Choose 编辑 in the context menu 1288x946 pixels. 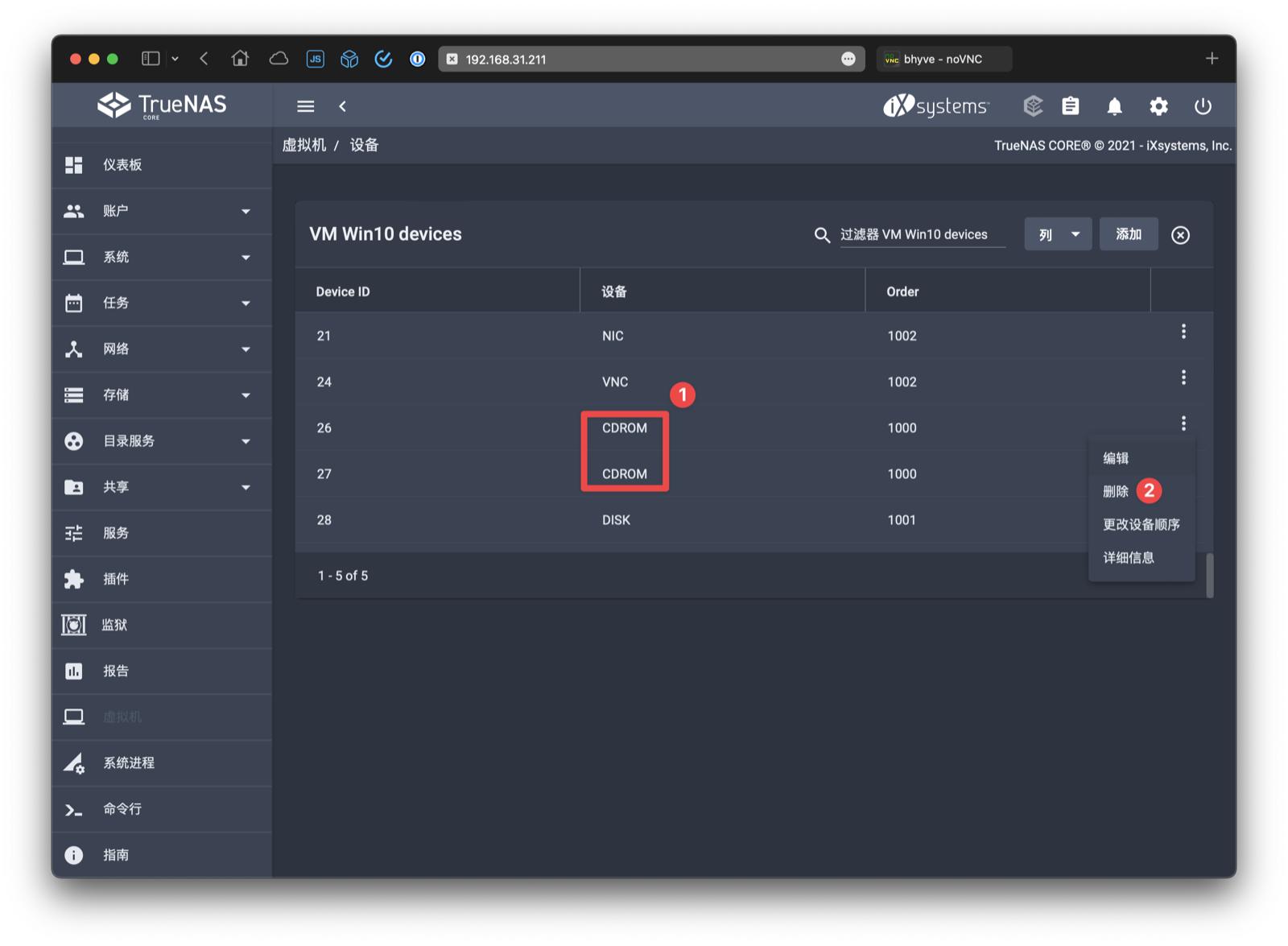(1116, 458)
